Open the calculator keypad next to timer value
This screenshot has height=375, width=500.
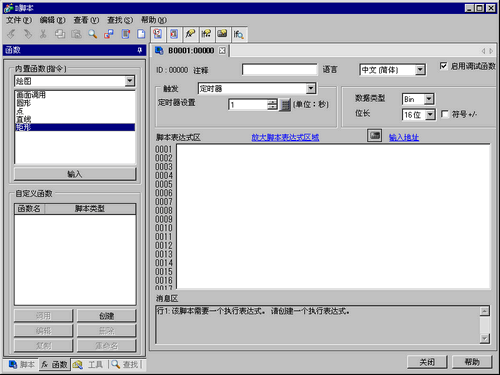pos(285,105)
